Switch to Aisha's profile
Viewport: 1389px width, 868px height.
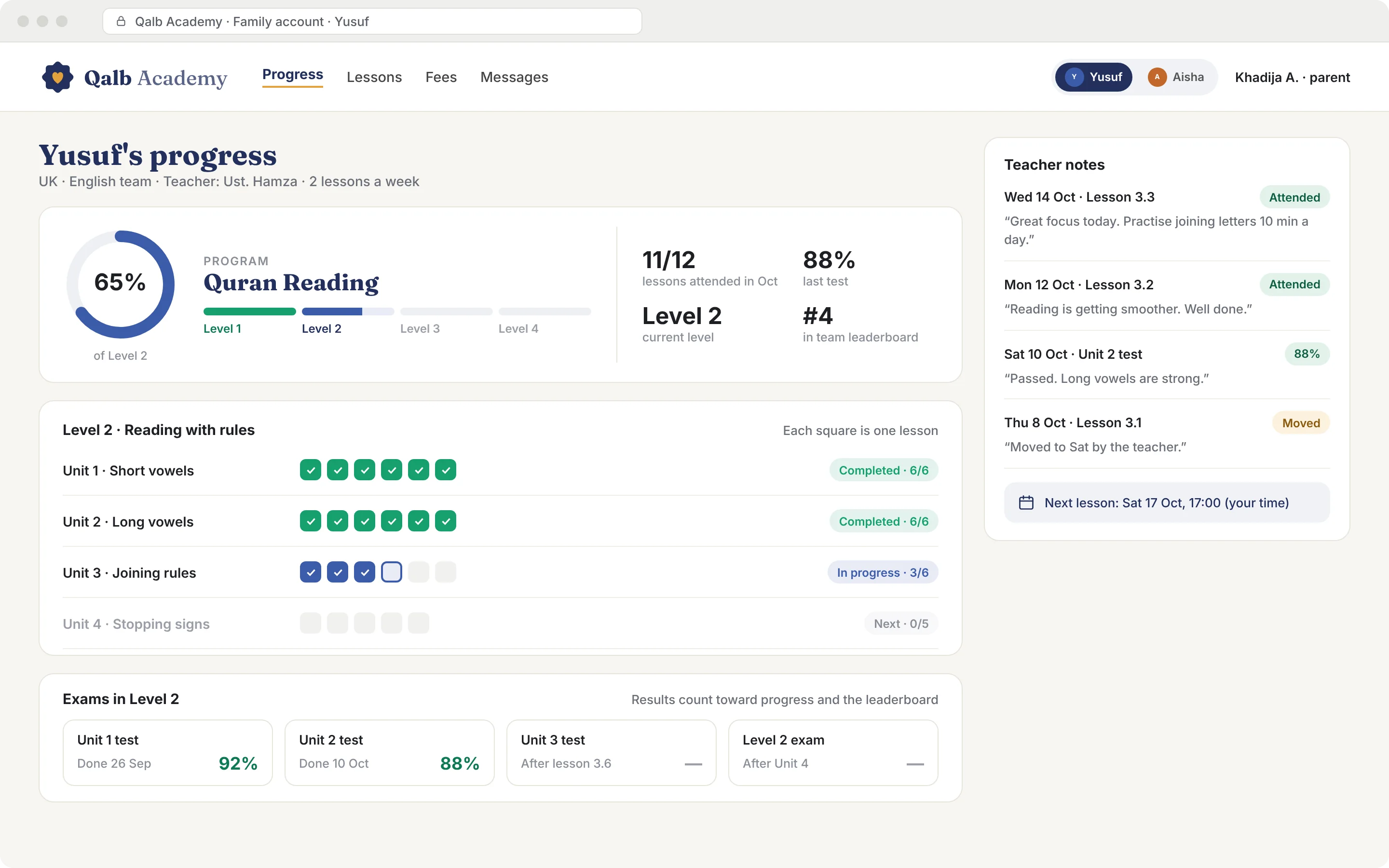tap(1175, 77)
